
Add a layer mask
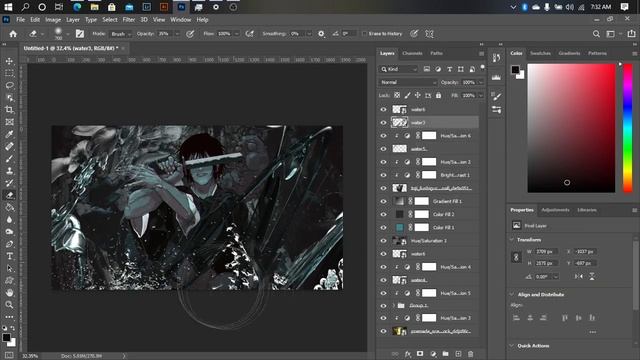420,354
